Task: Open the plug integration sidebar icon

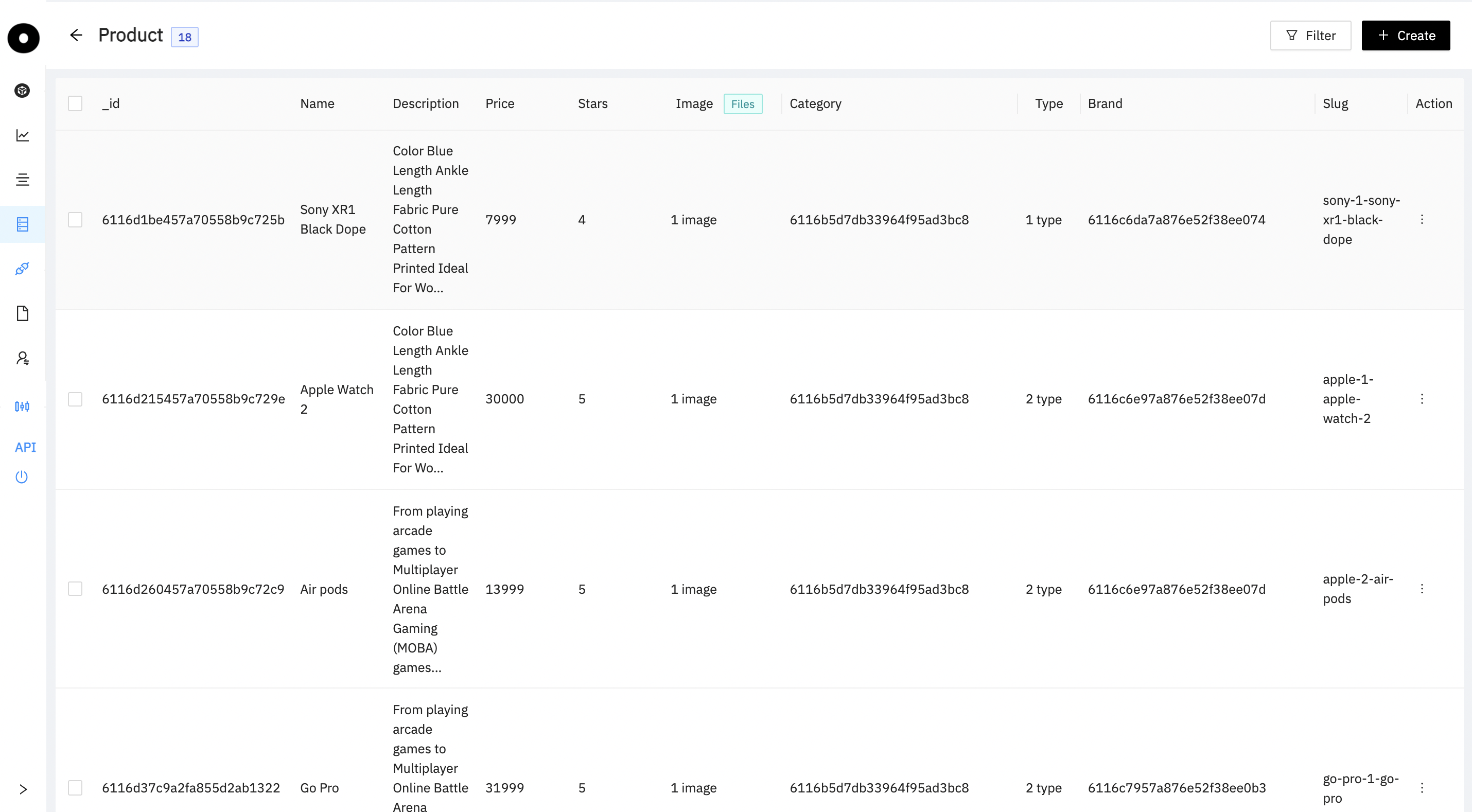Action: pos(22,269)
